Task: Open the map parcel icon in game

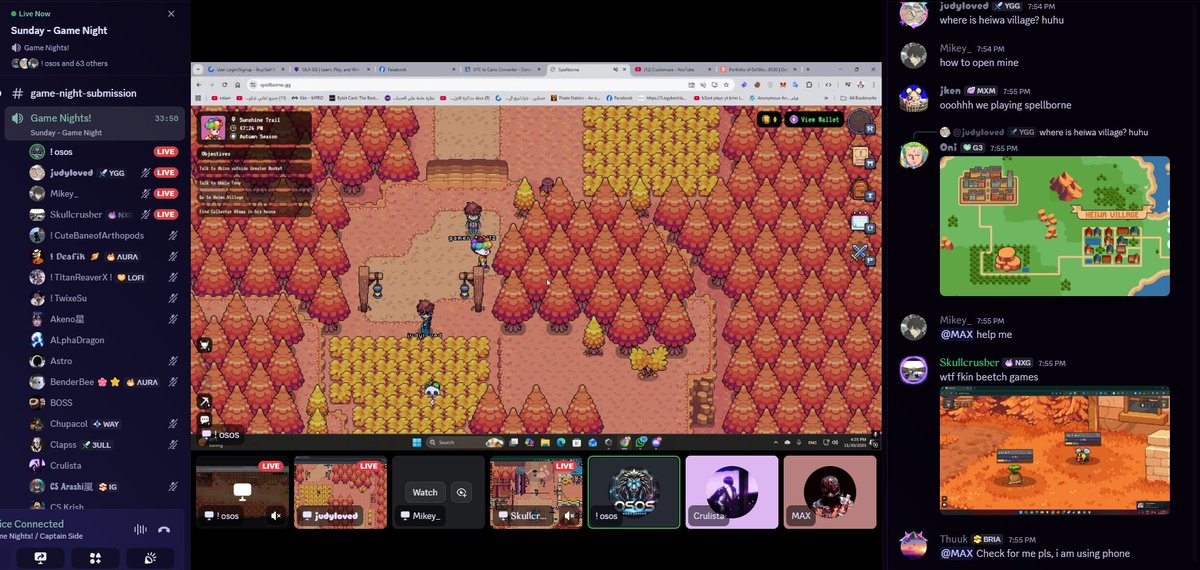Action: [x=859, y=157]
